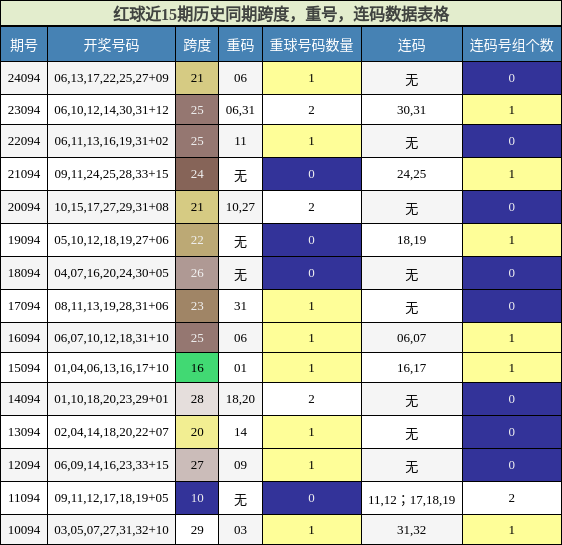Click period number 21094
Viewport: 562px width, 545px height.
click(x=24, y=174)
